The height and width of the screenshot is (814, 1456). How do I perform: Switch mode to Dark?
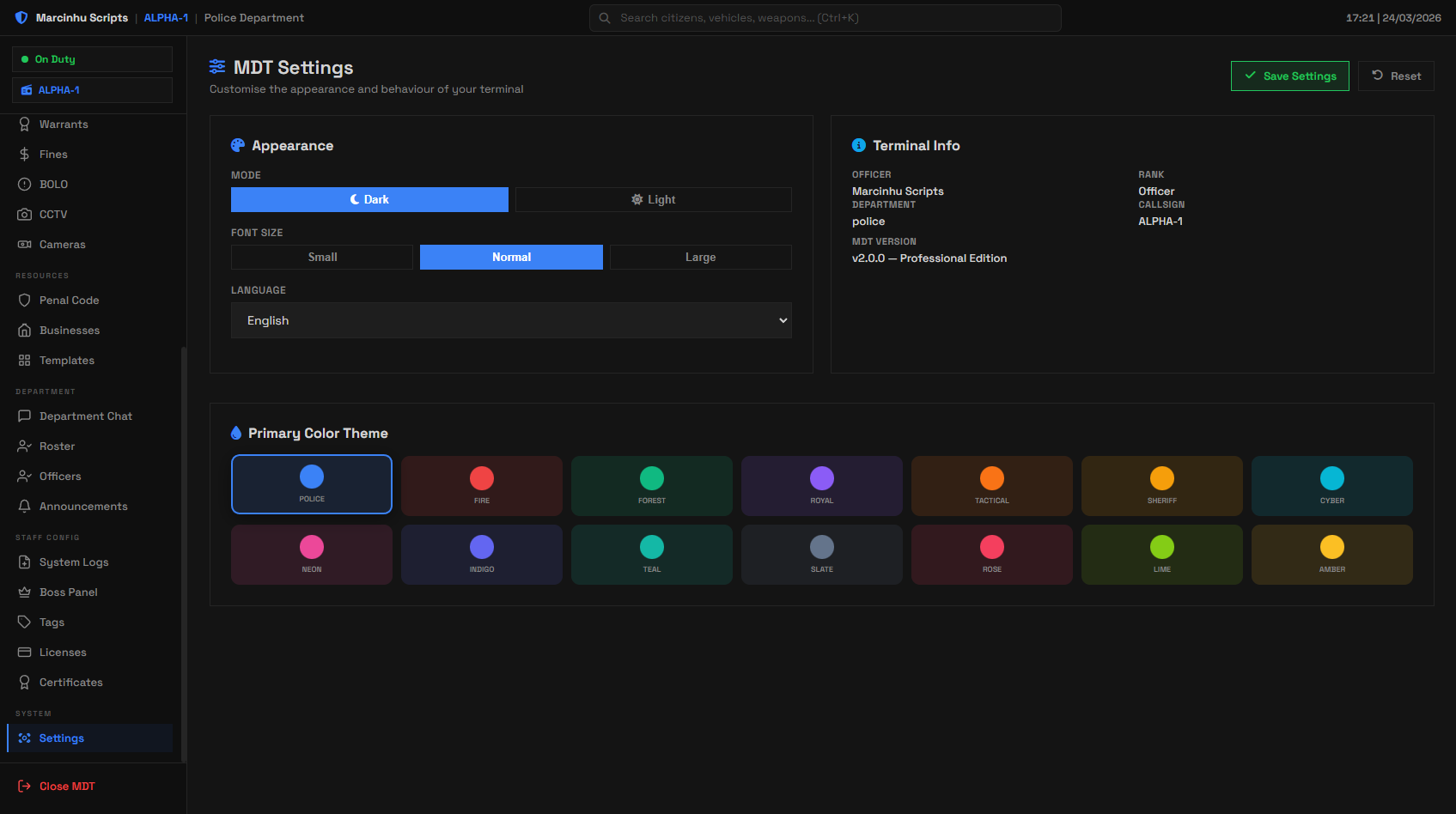click(369, 199)
